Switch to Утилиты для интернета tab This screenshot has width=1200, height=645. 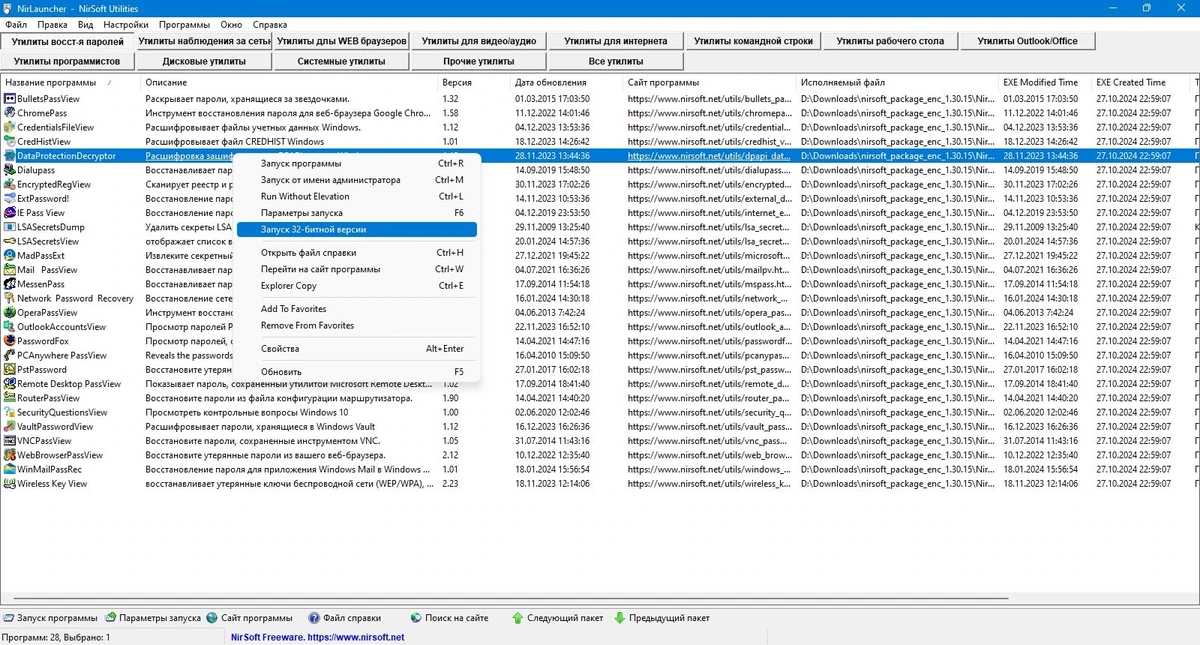point(615,41)
